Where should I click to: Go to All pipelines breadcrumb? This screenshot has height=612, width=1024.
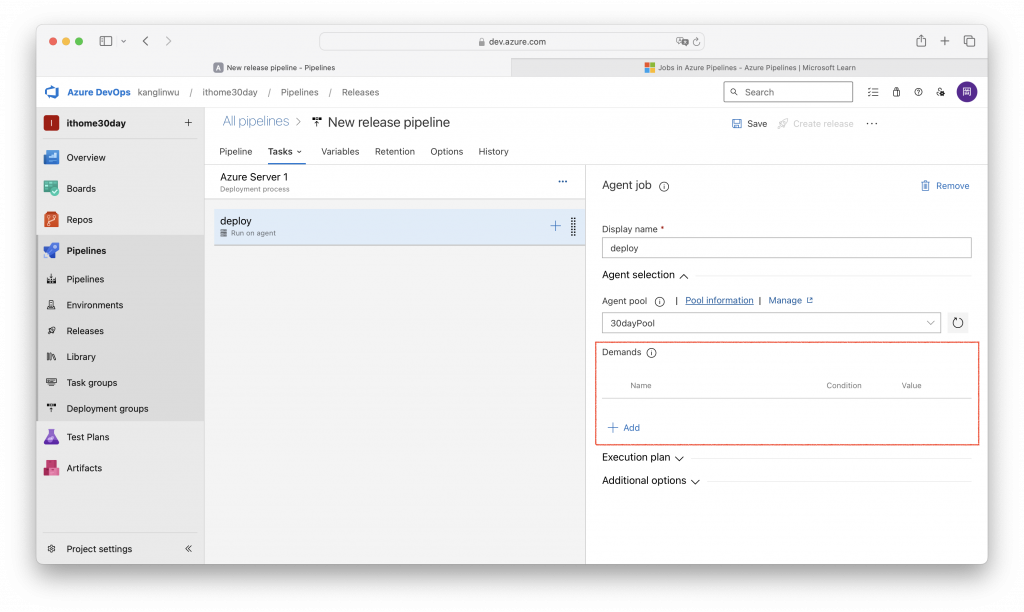(x=255, y=121)
